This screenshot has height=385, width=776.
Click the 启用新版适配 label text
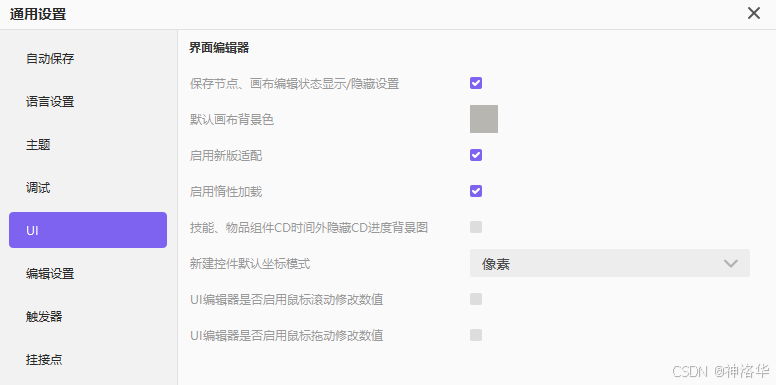(226, 156)
